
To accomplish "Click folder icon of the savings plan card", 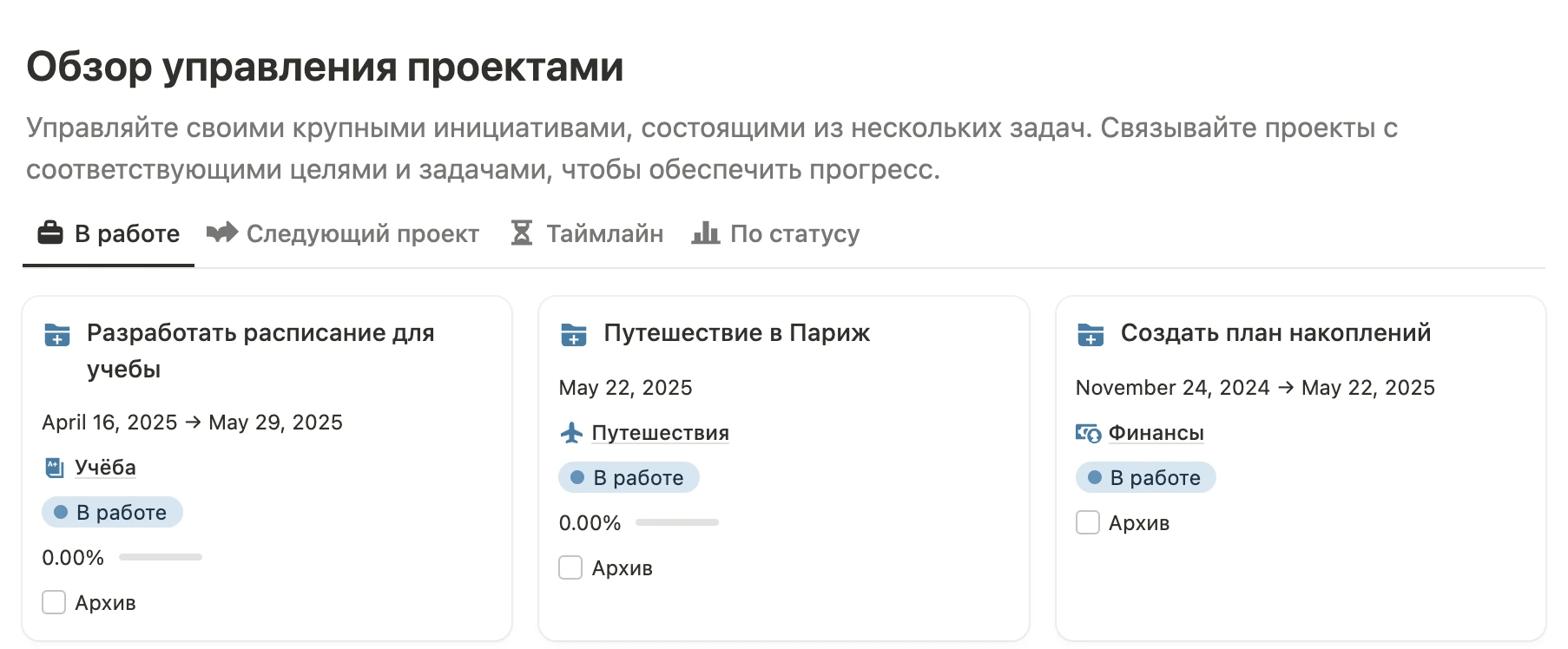I will pos(1090,334).
